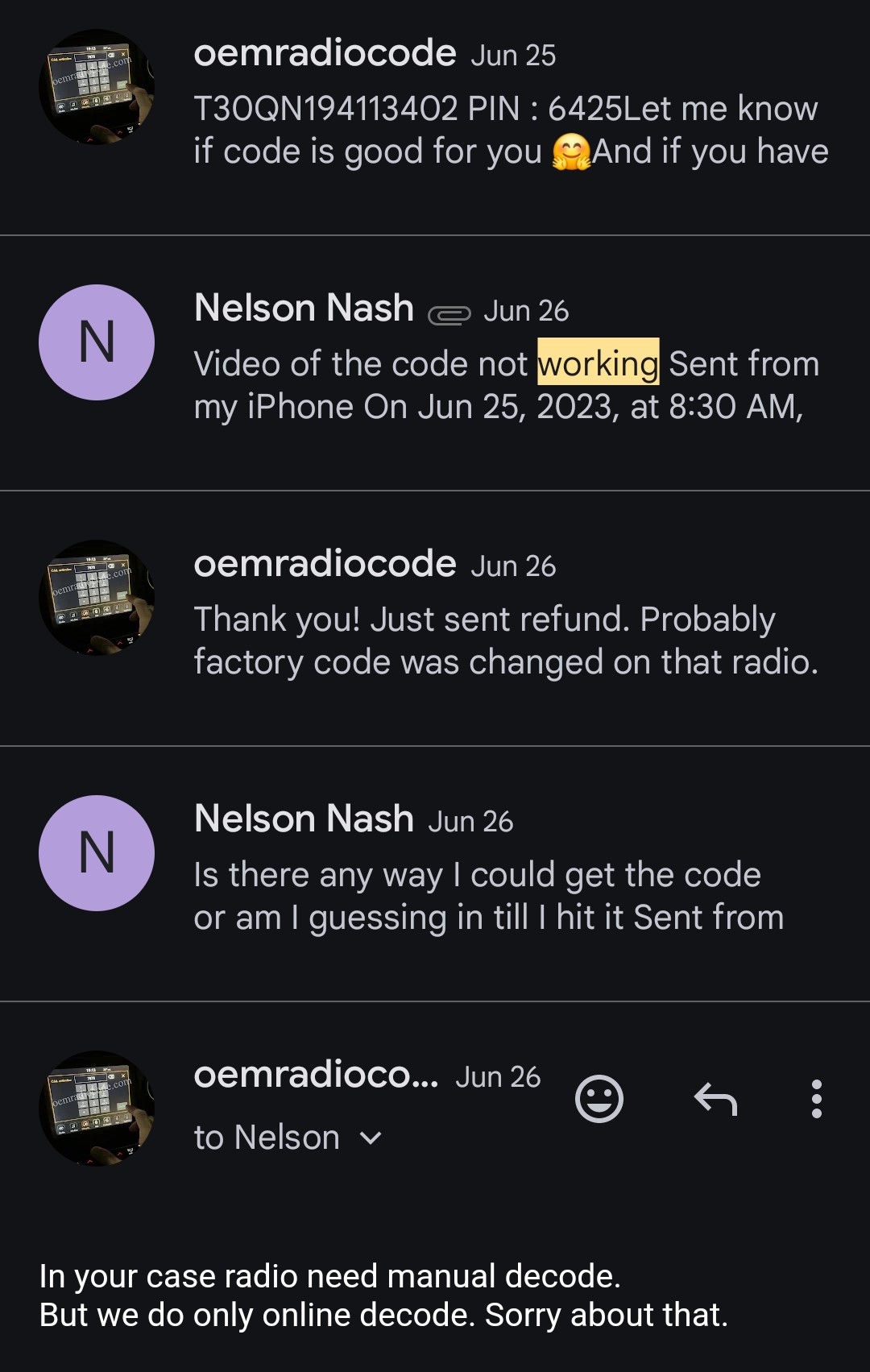Tap Nelson Nash avatar on video message

point(97,342)
